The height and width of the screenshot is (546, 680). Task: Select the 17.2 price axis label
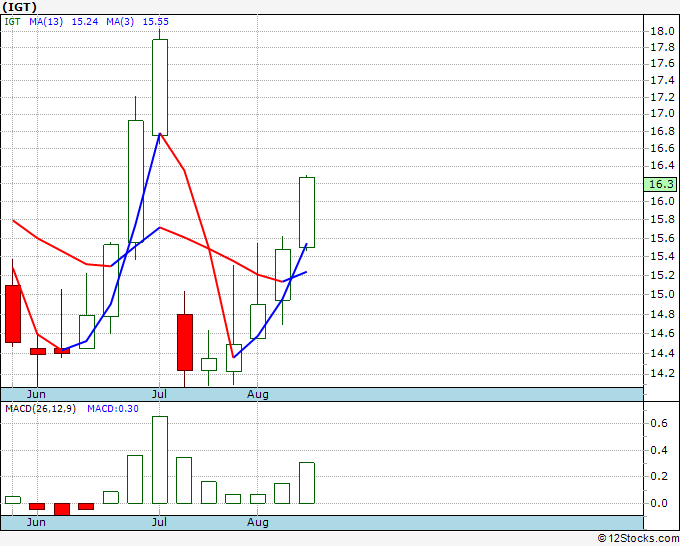pyautogui.click(x=662, y=97)
